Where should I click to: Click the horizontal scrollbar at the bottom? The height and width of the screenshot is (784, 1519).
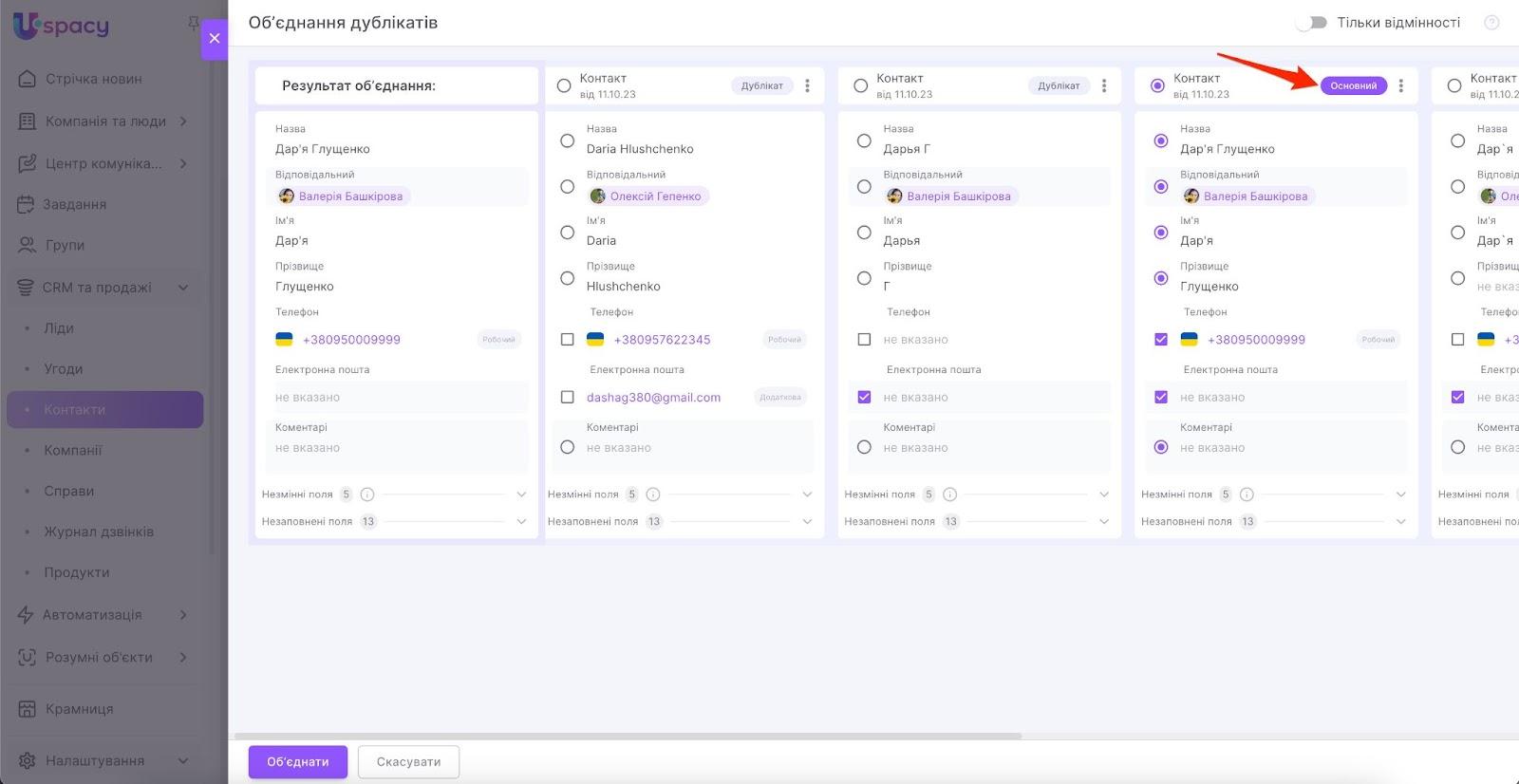[x=627, y=736]
